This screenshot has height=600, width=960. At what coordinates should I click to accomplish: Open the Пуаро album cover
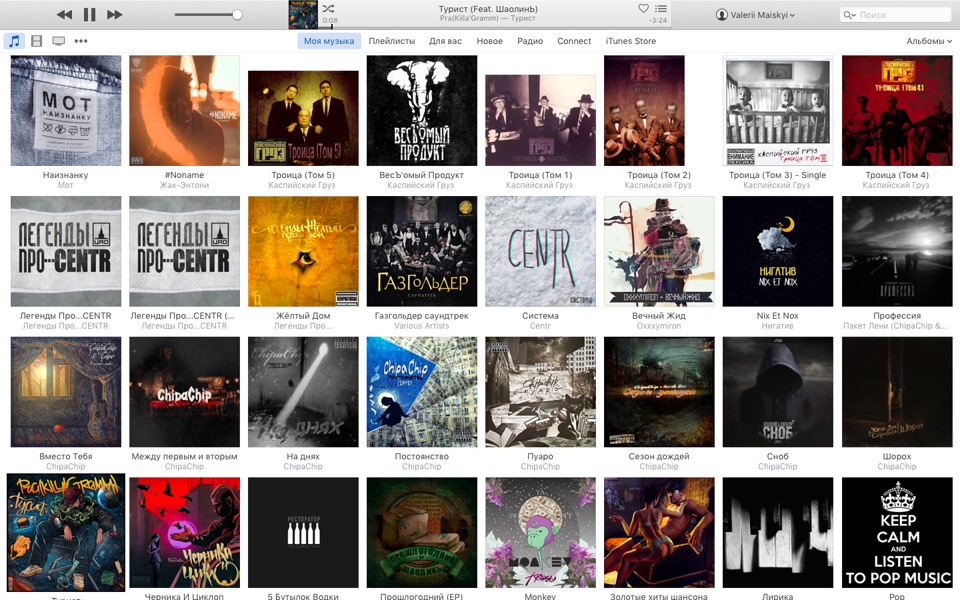tap(540, 392)
